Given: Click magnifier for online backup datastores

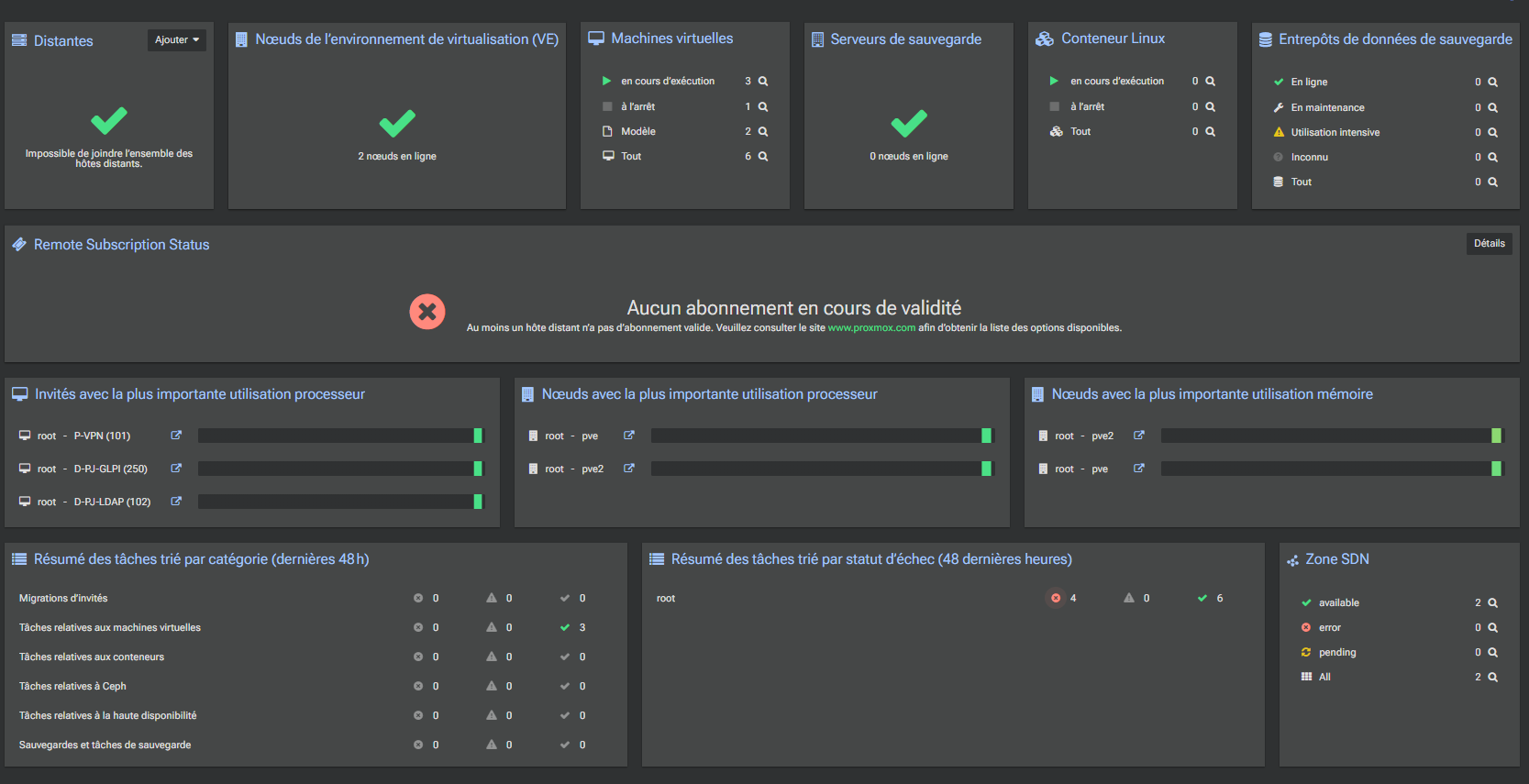Looking at the screenshot, I should 1492,83.
